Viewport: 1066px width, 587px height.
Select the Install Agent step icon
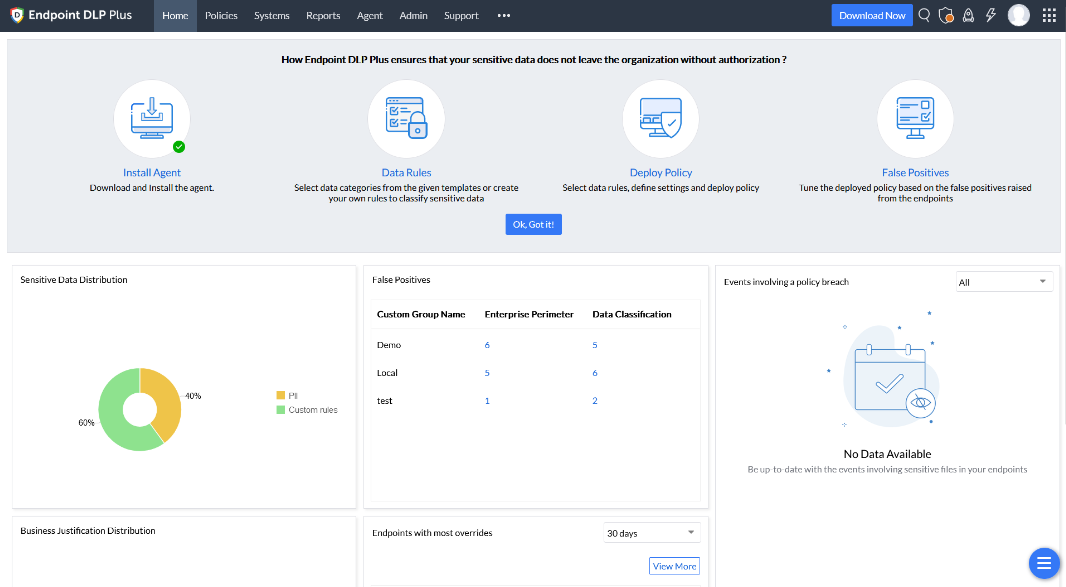click(151, 117)
